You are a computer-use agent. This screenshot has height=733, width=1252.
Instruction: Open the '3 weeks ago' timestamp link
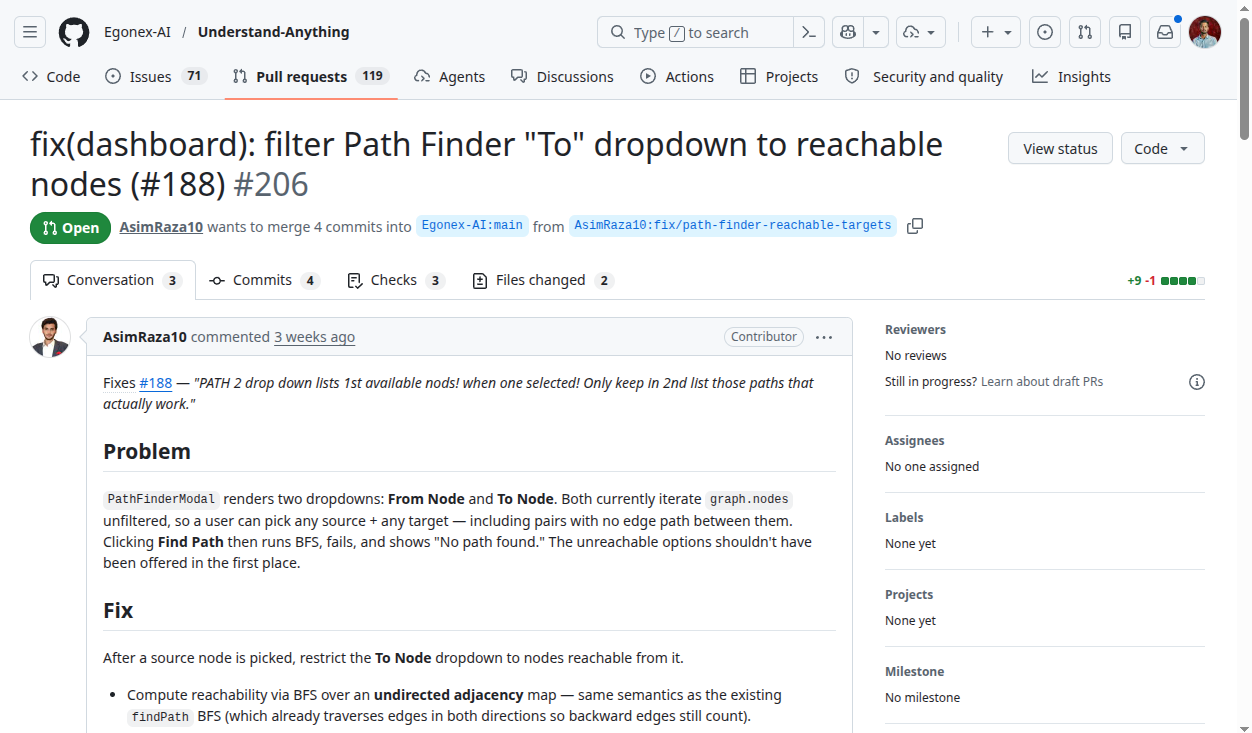click(x=314, y=337)
